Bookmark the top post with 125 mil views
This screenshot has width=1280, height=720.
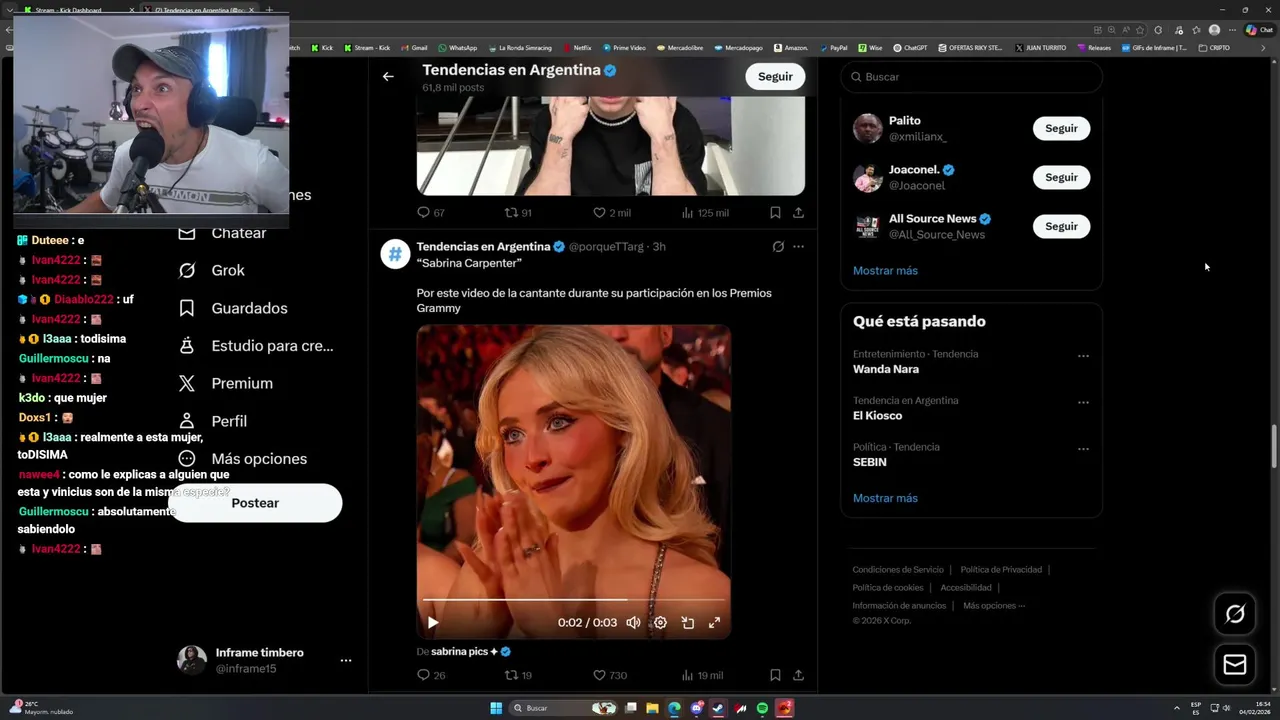click(x=775, y=212)
